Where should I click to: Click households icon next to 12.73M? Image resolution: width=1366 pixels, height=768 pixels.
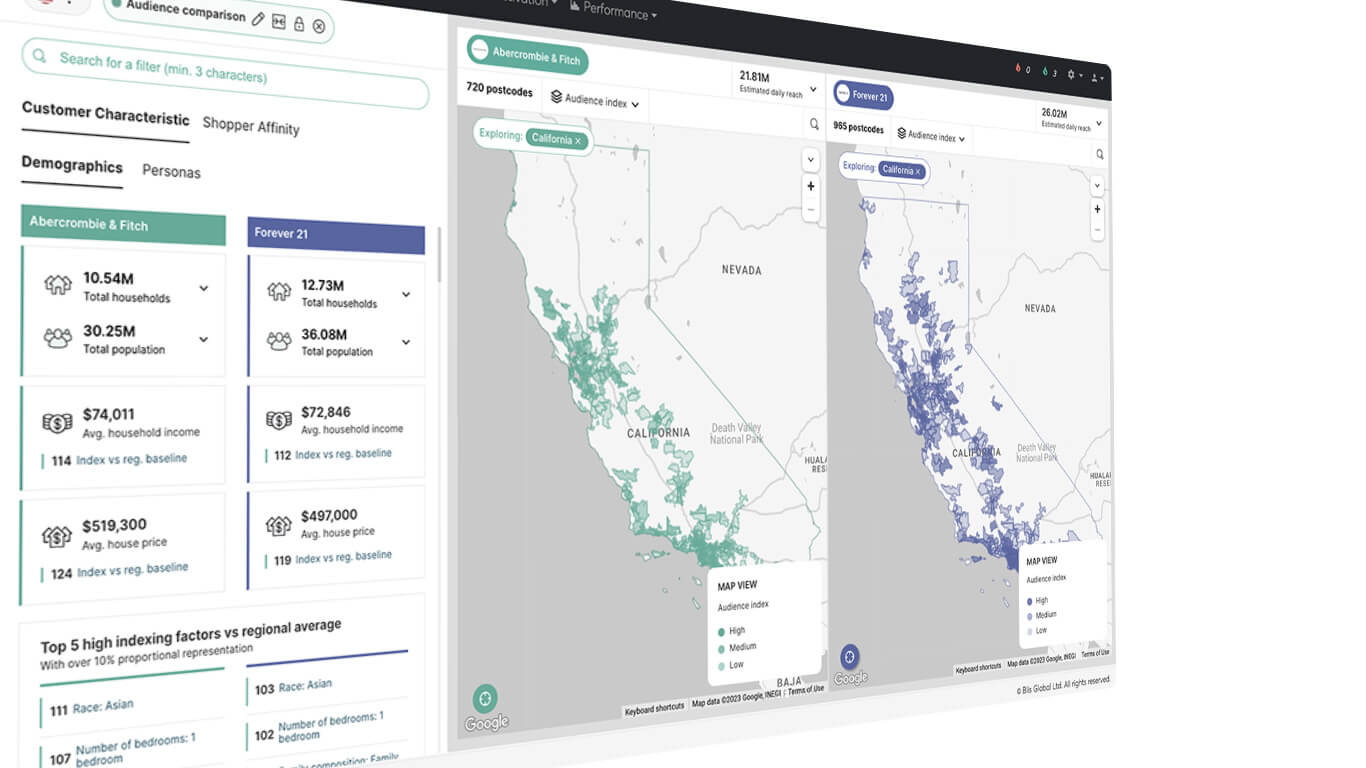(x=279, y=292)
